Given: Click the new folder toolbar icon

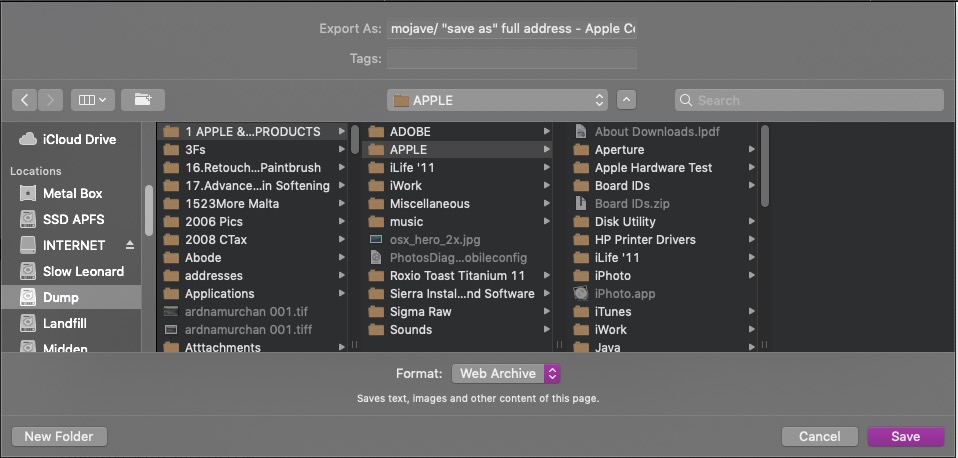Looking at the screenshot, I should point(143,100).
